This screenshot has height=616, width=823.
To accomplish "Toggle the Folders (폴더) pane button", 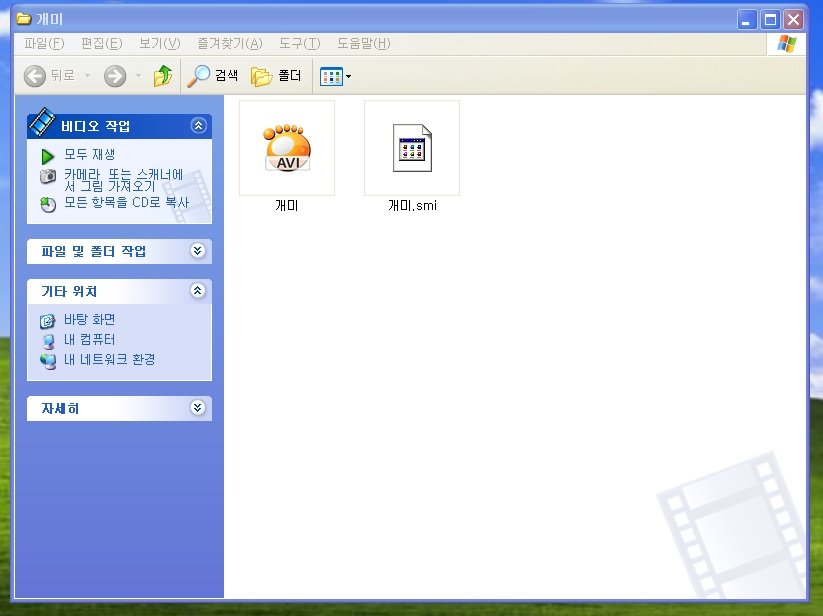I will click(277, 76).
